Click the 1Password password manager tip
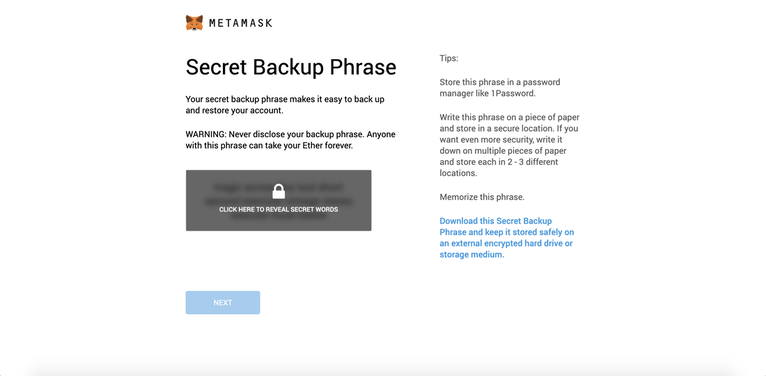This screenshot has height=376, width=766. (x=500, y=87)
